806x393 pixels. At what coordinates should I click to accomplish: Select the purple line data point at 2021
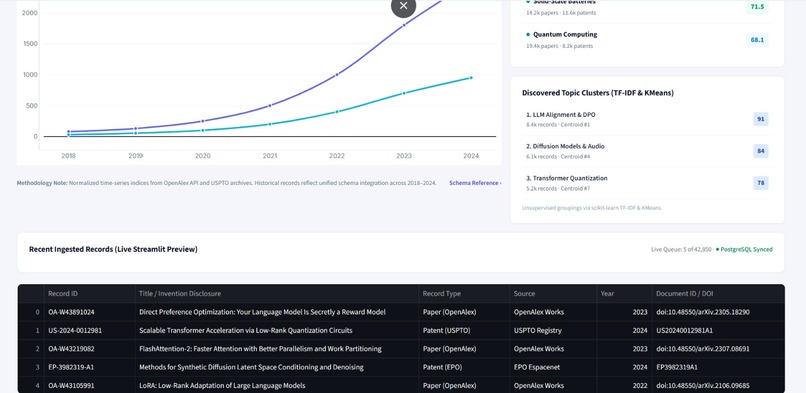click(270, 105)
